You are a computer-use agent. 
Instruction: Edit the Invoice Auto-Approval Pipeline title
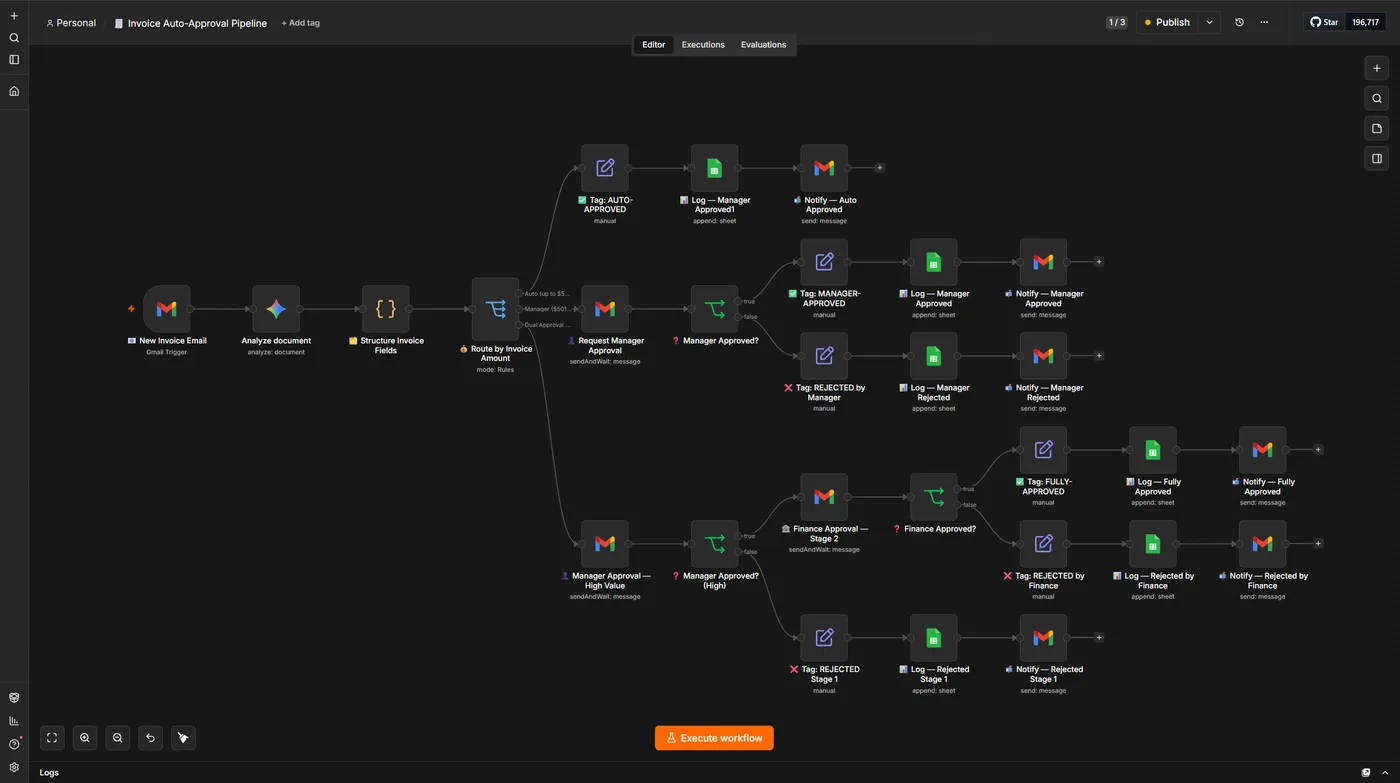pyautogui.click(x=197, y=23)
